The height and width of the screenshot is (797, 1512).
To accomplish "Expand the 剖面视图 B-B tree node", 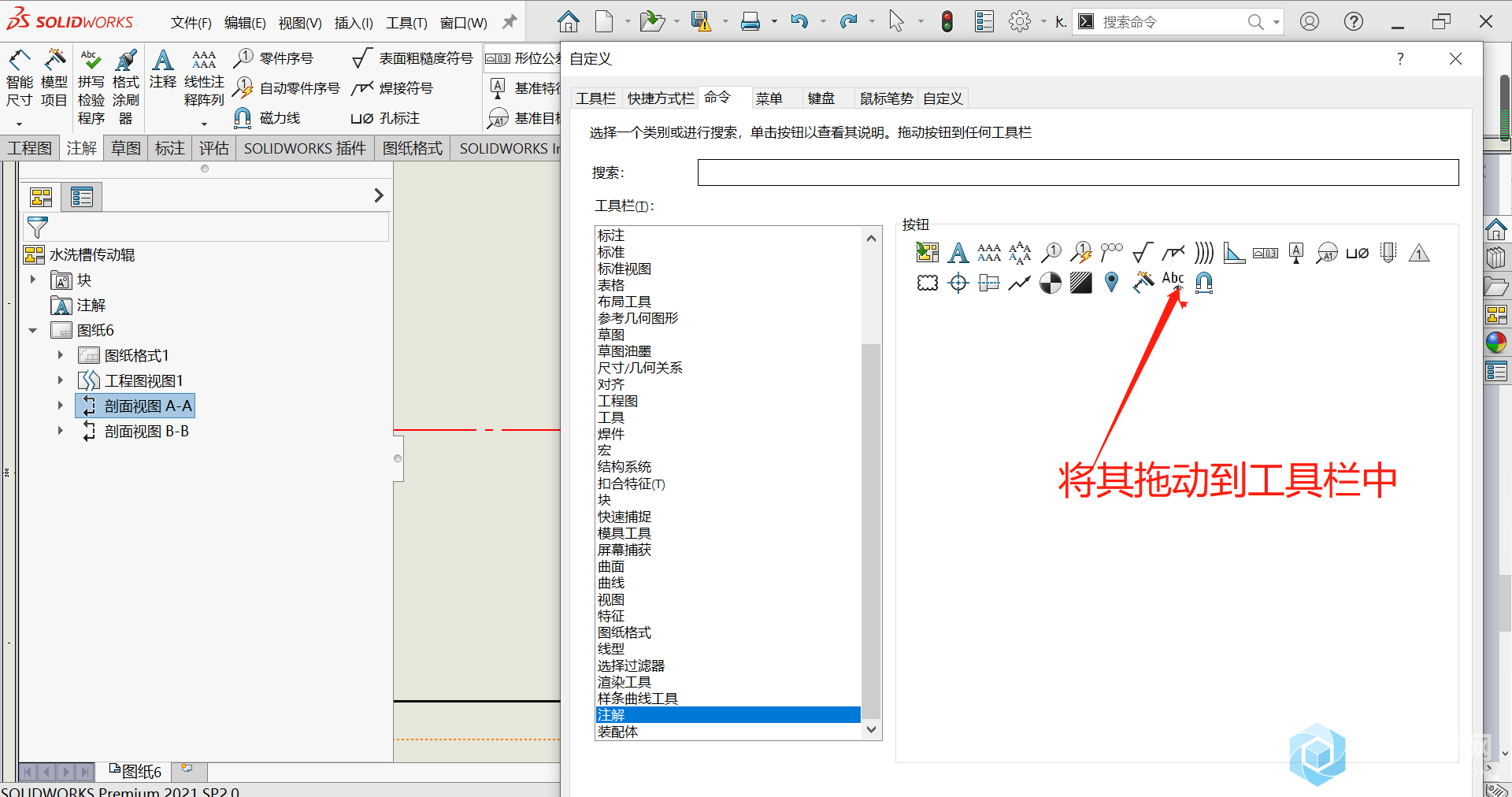I will click(x=60, y=431).
